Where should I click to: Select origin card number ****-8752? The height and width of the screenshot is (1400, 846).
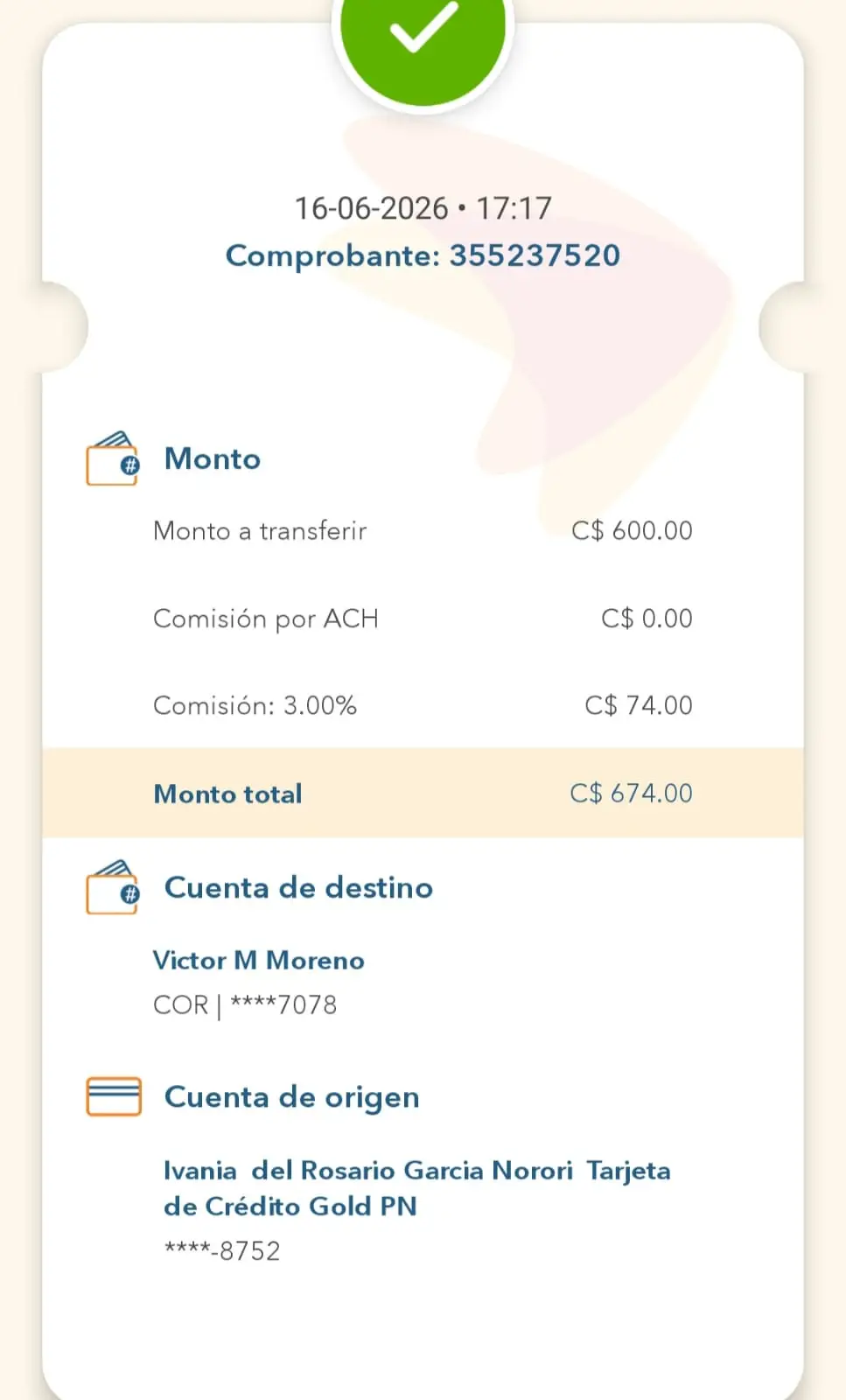(222, 1250)
